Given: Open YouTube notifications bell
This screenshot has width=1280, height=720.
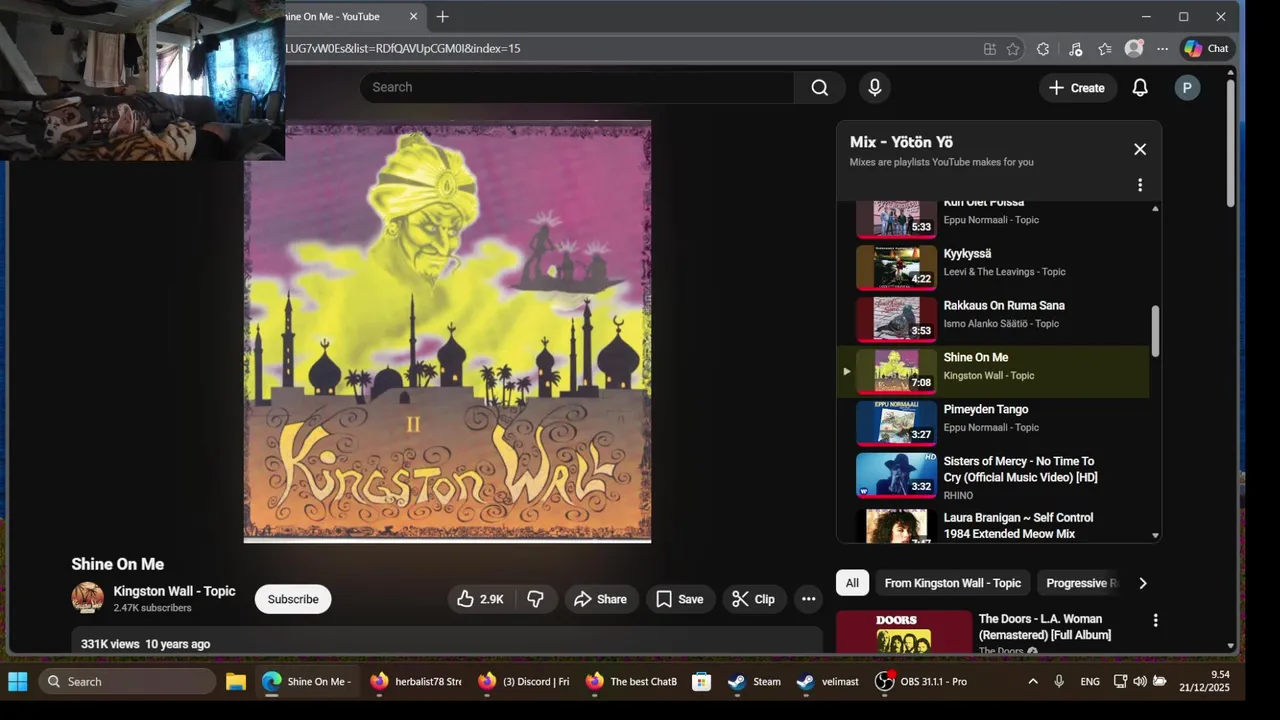Looking at the screenshot, I should (1140, 88).
